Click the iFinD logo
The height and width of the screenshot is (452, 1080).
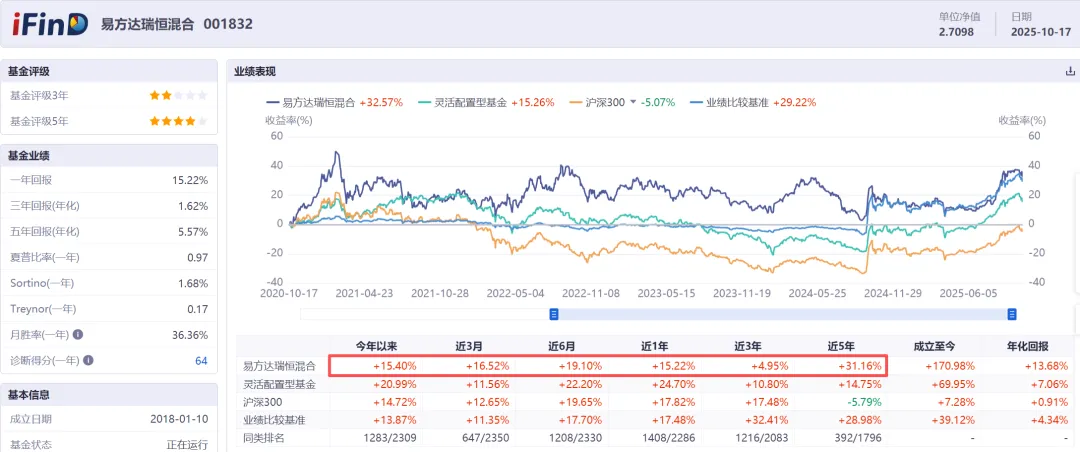tap(49, 25)
